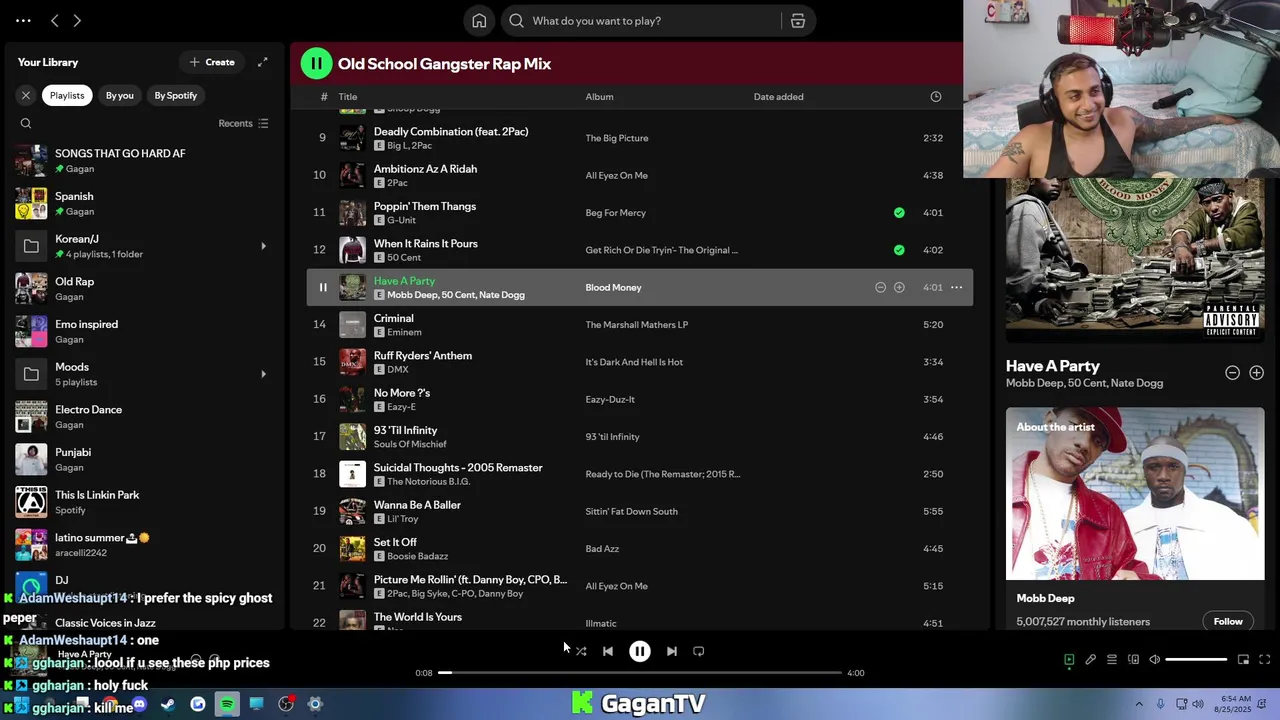
Task: Navigate forward with the right arrow
Action: click(x=77, y=20)
